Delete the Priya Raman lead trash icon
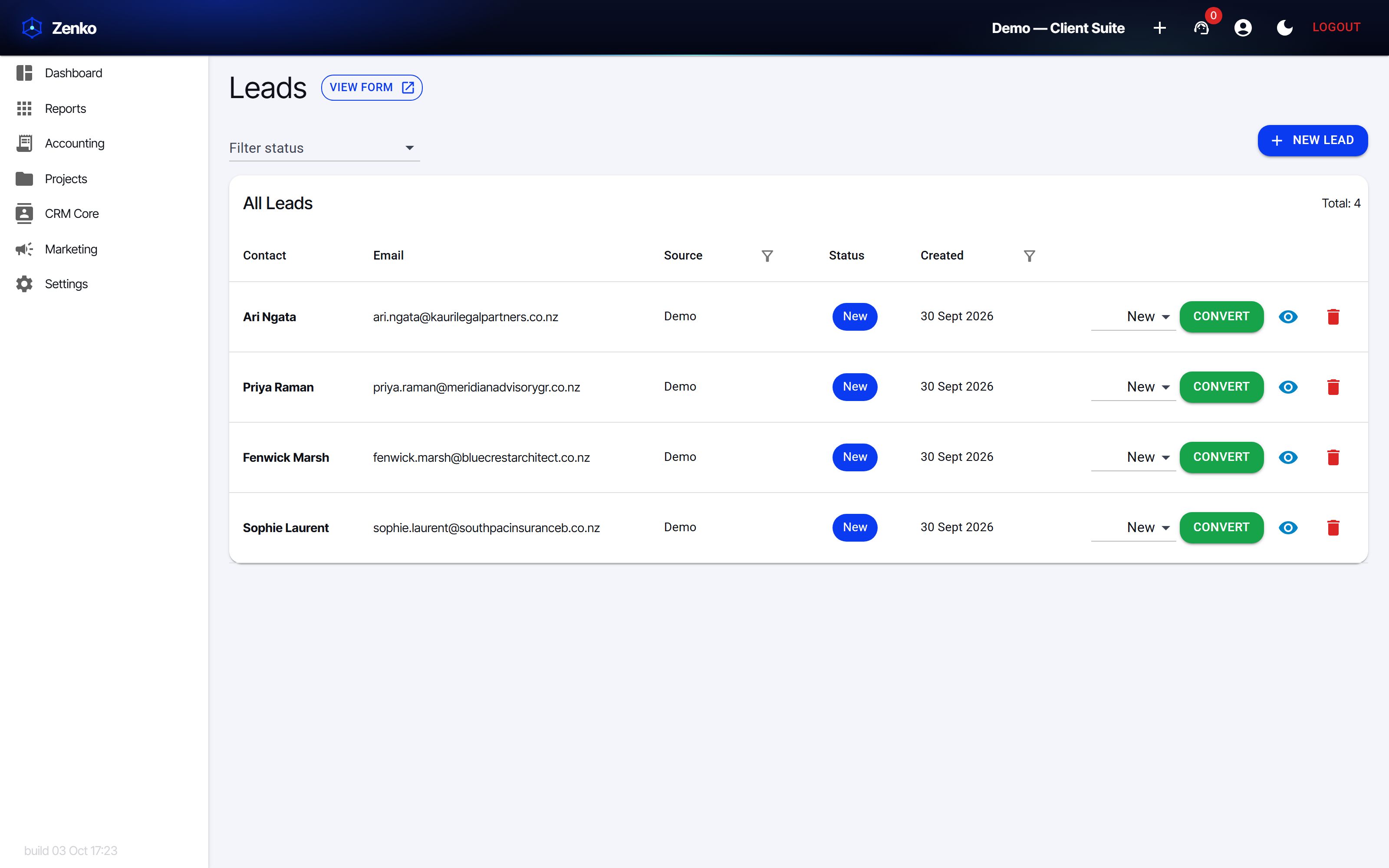This screenshot has width=1389, height=868. point(1333,387)
